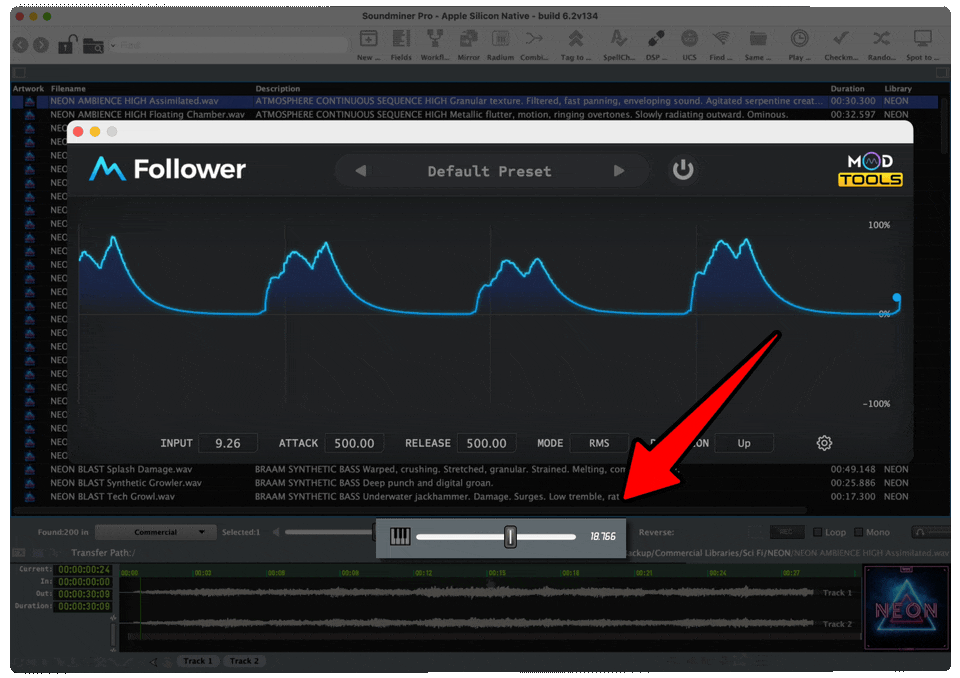This screenshot has height=678, width=960.
Task: Click the Mirror toolbar icon
Action: click(468, 39)
